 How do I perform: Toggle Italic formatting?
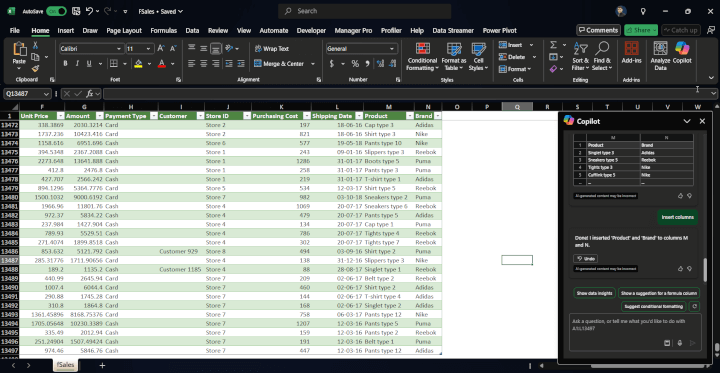point(77,64)
